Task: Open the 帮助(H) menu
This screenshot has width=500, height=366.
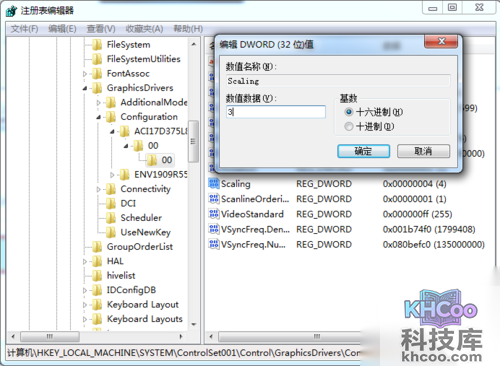Action: tap(188, 29)
